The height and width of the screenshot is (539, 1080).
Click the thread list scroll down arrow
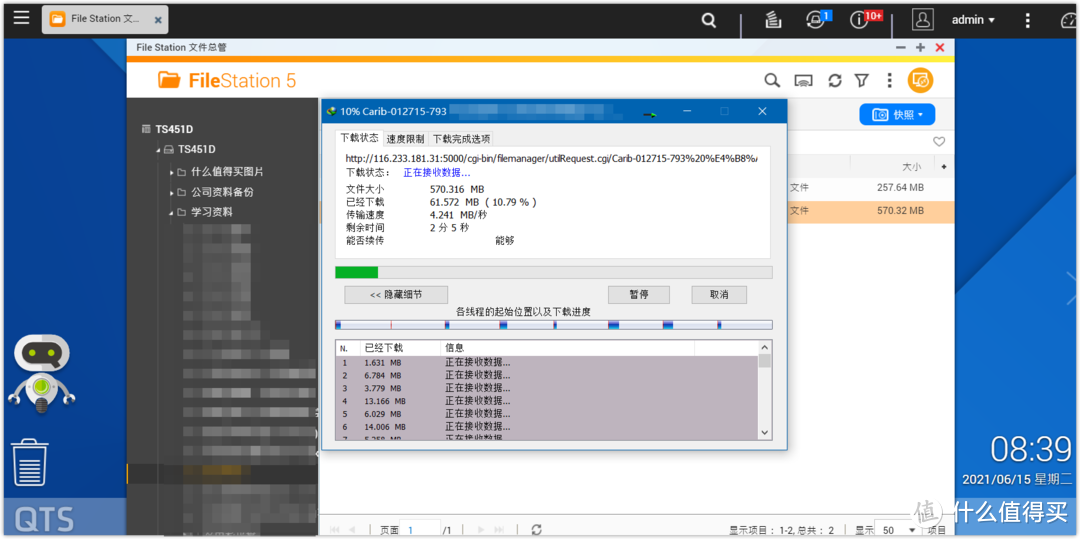coord(765,432)
